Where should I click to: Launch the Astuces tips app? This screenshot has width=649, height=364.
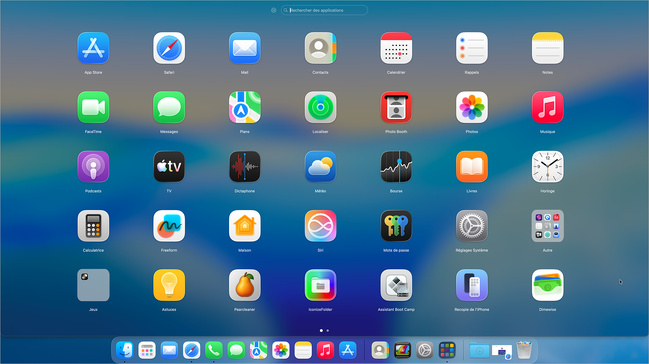169,285
